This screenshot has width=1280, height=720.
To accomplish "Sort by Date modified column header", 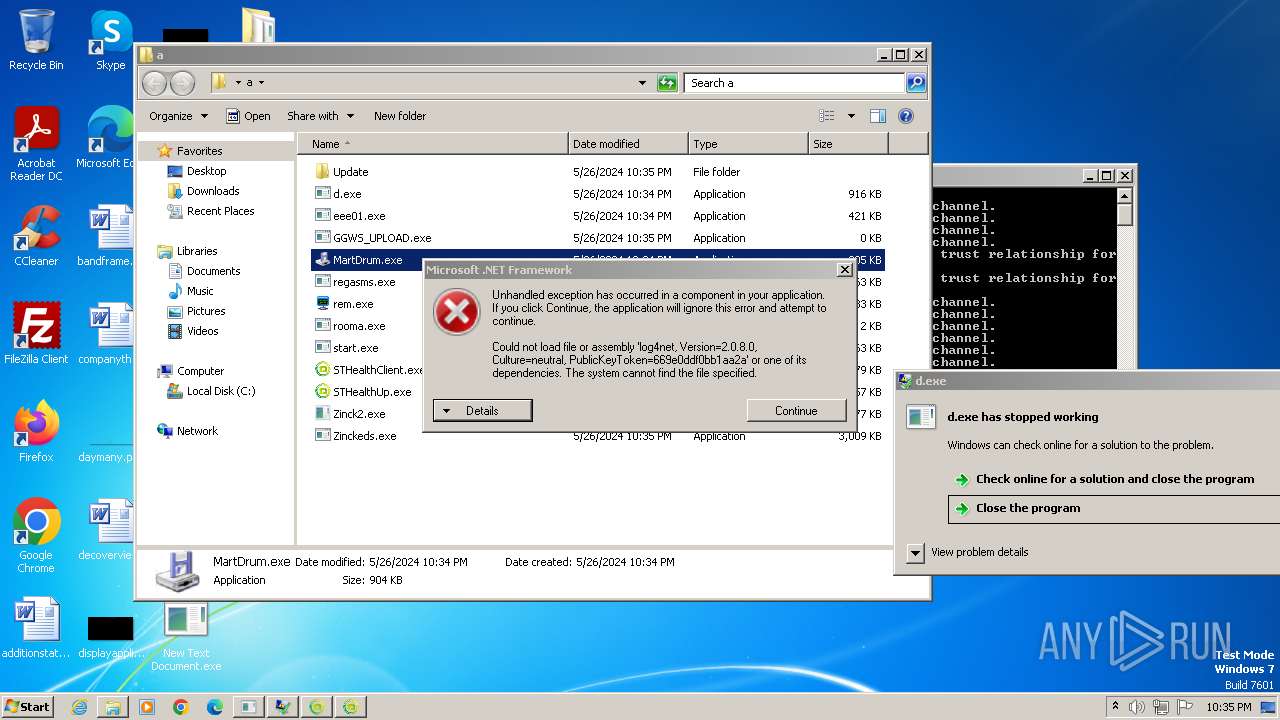I will pos(628,144).
